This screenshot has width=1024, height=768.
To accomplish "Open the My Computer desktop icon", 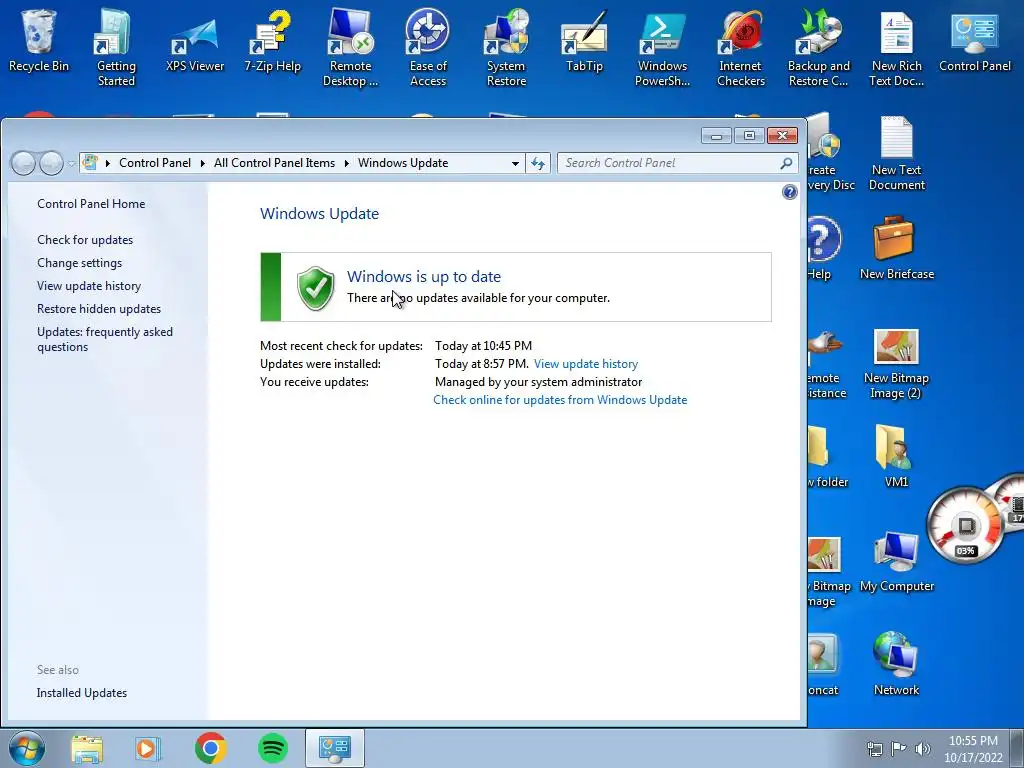I will (x=897, y=560).
